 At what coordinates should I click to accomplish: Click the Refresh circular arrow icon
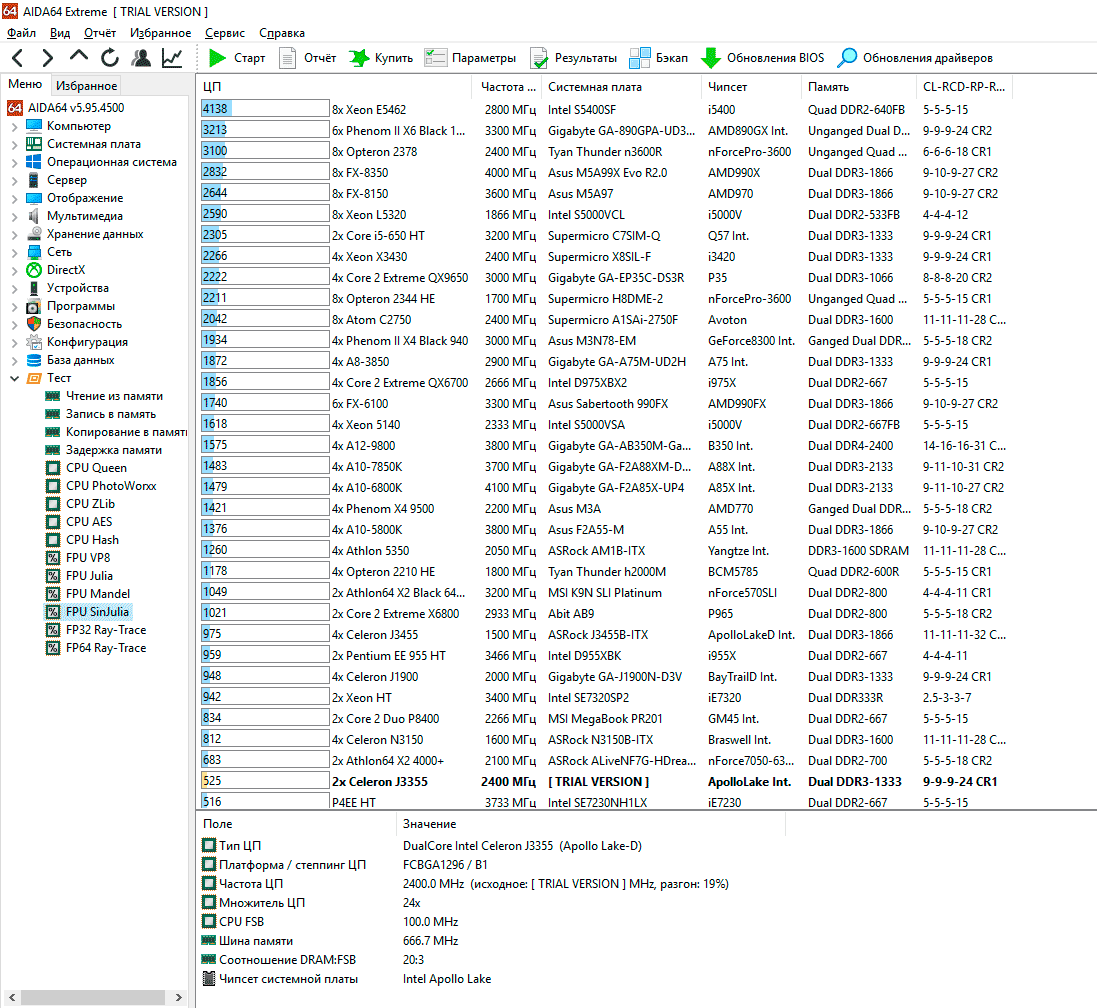pyautogui.click(x=109, y=58)
